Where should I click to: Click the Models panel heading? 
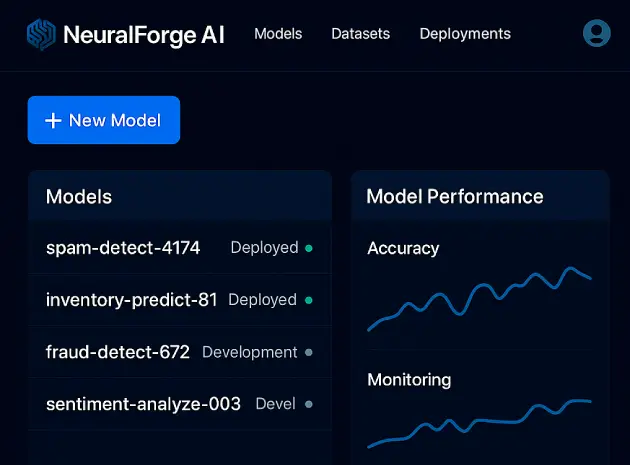pos(79,197)
